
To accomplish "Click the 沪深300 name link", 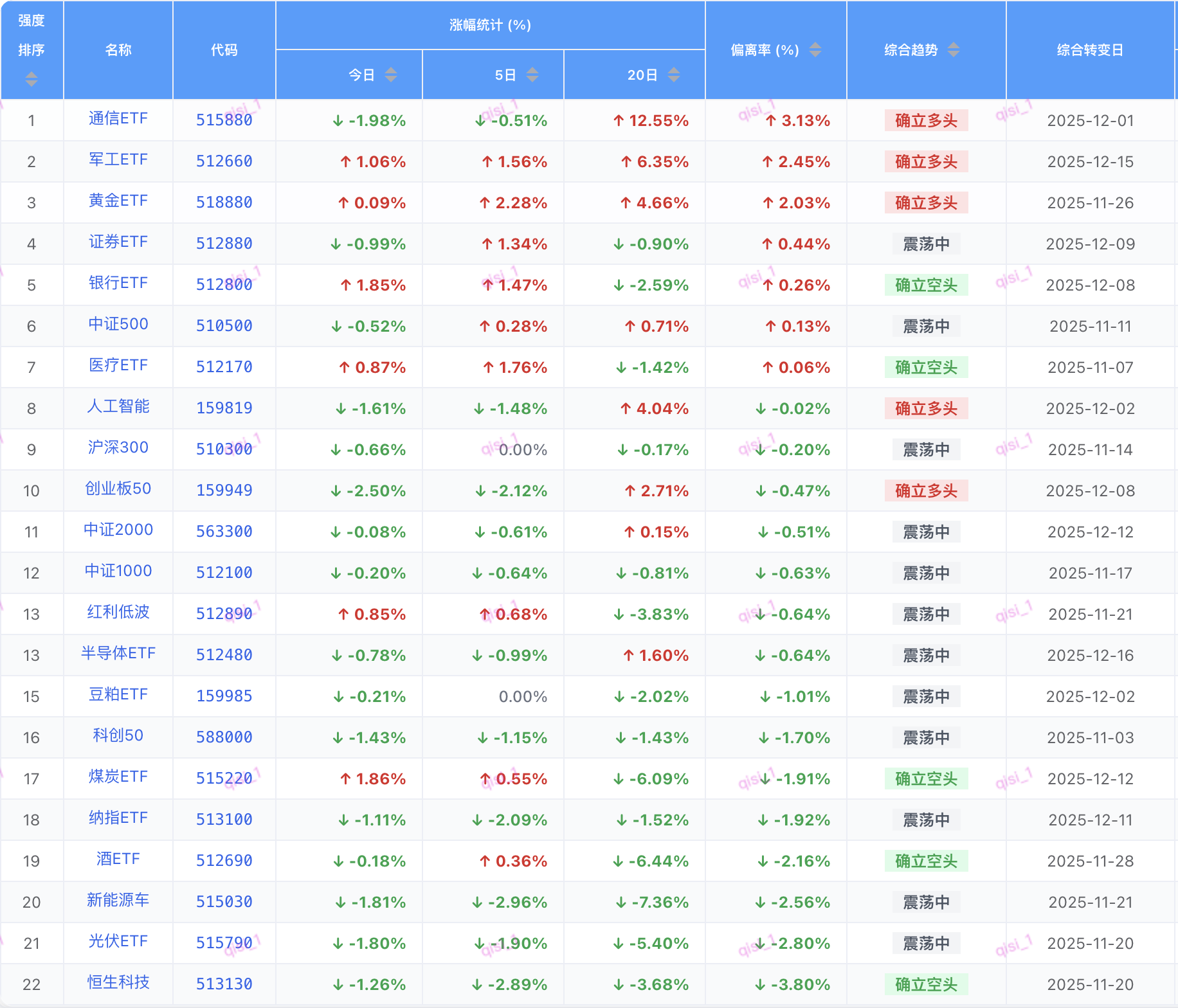I will [118, 448].
